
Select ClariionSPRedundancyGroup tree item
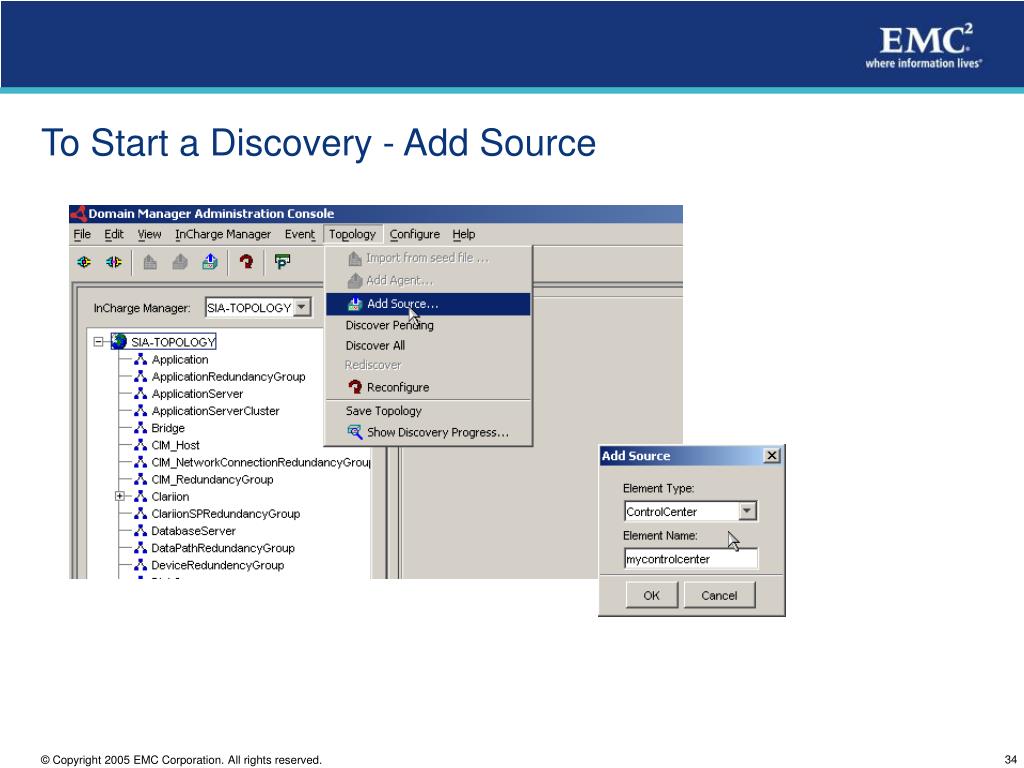point(226,513)
